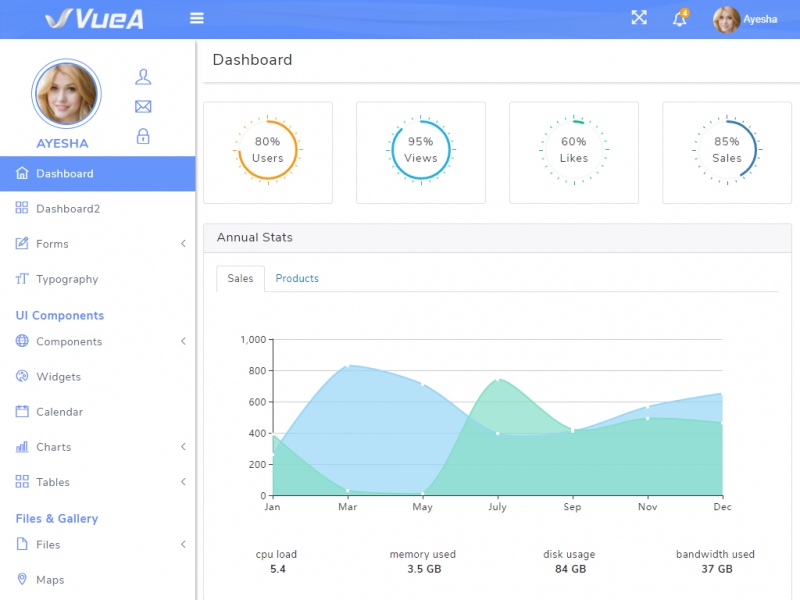The image size is (800, 600).
Task: Click the lock icon in the profile panel
Action: click(142, 136)
